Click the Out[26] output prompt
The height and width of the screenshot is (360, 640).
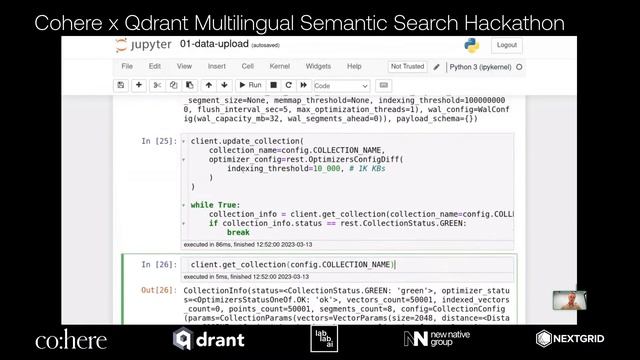159,290
